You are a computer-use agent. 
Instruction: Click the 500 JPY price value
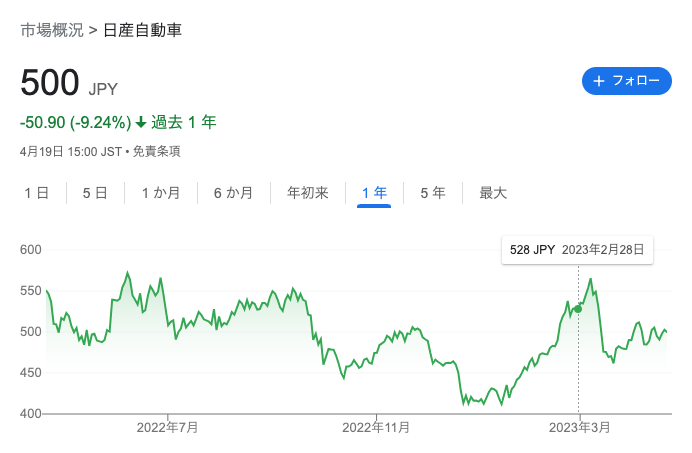69,83
